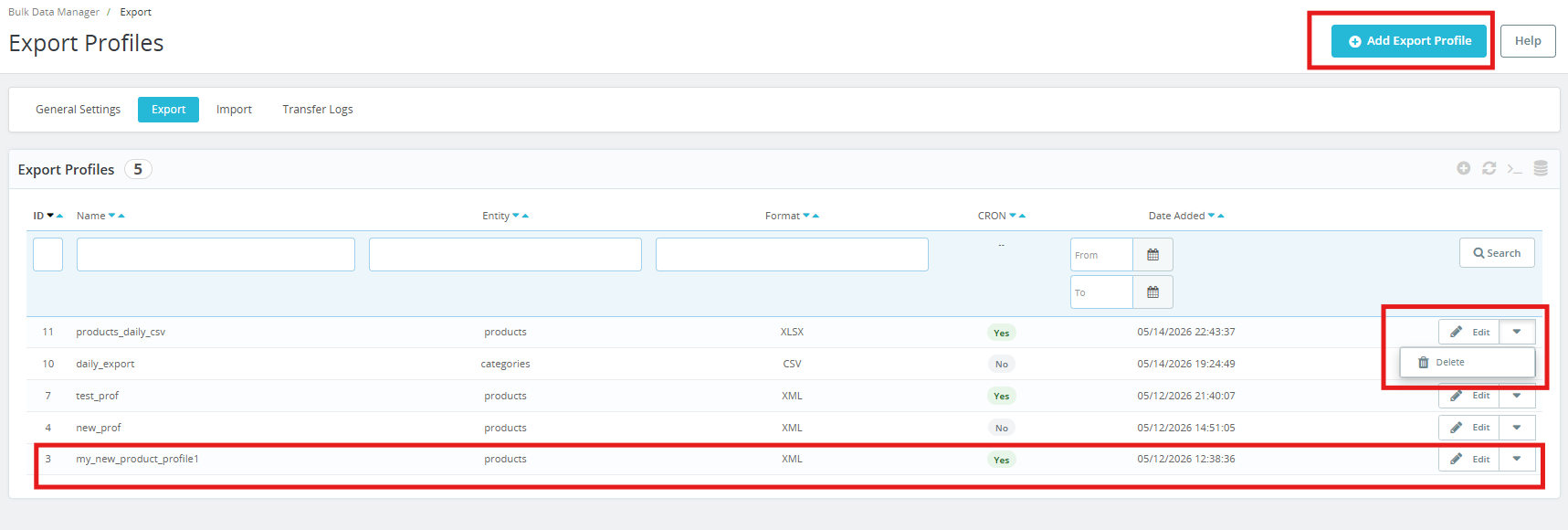
Task: Toggle CRON Yes badge for products_daily_csv
Action: tap(1001, 333)
